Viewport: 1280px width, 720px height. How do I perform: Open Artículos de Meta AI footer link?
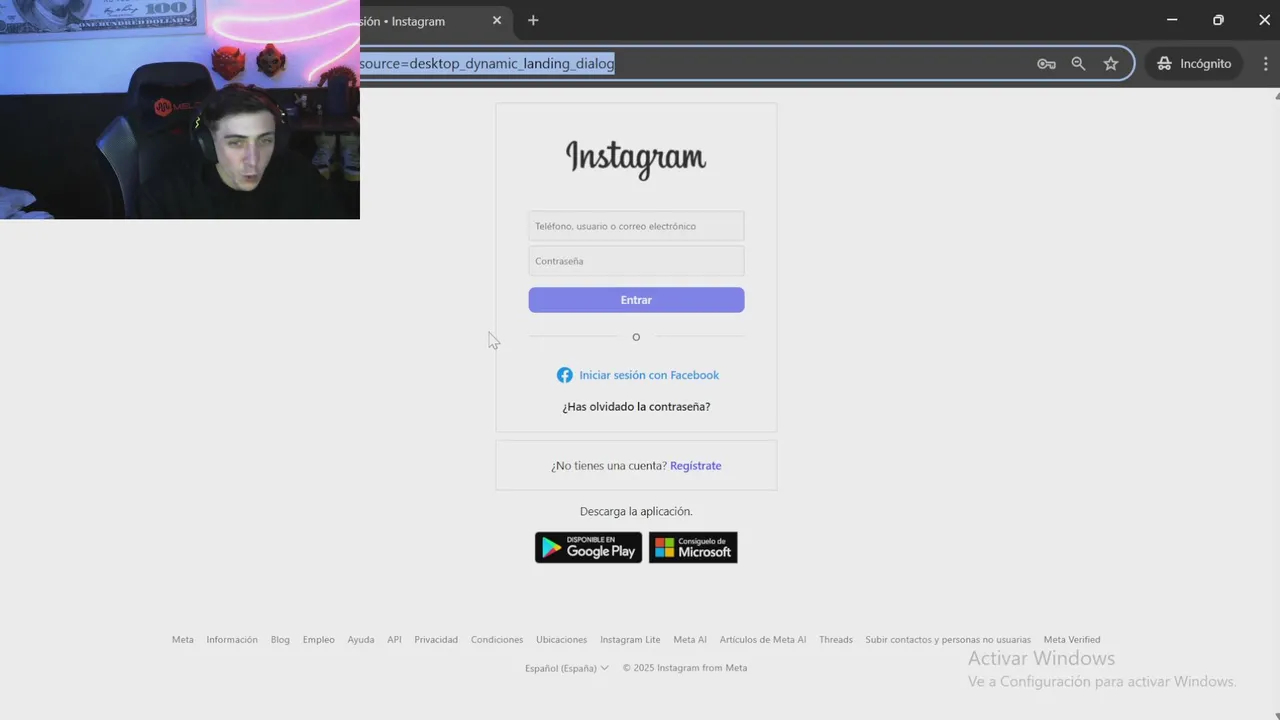(763, 640)
